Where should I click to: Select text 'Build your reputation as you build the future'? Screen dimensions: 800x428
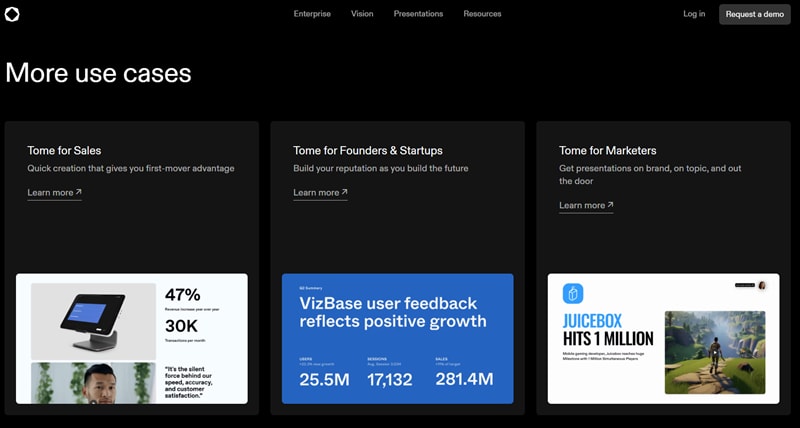[381, 168]
